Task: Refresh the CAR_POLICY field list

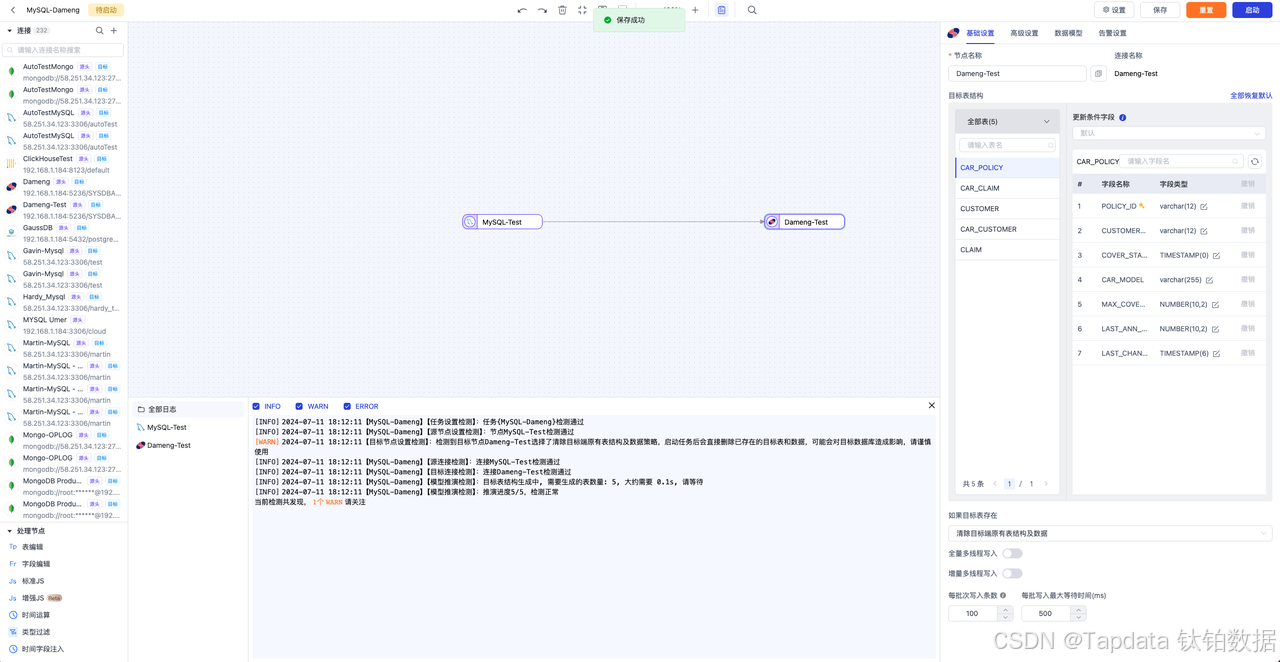Action: pos(1255,161)
